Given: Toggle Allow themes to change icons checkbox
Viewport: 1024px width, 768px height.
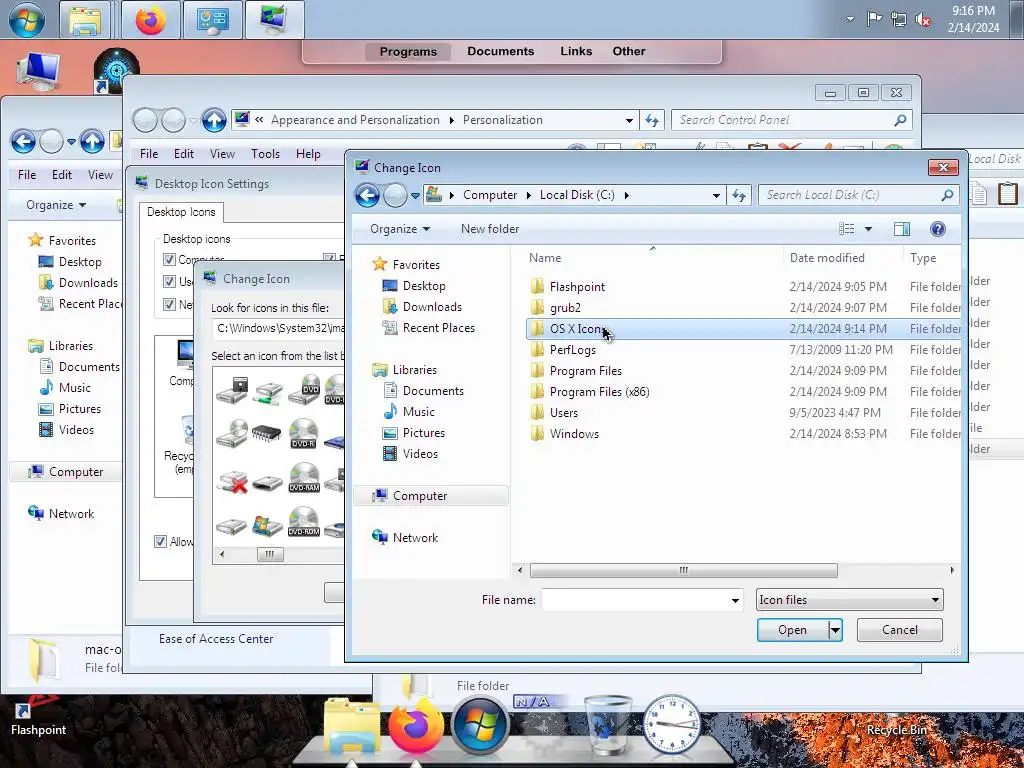Looking at the screenshot, I should 160,541.
